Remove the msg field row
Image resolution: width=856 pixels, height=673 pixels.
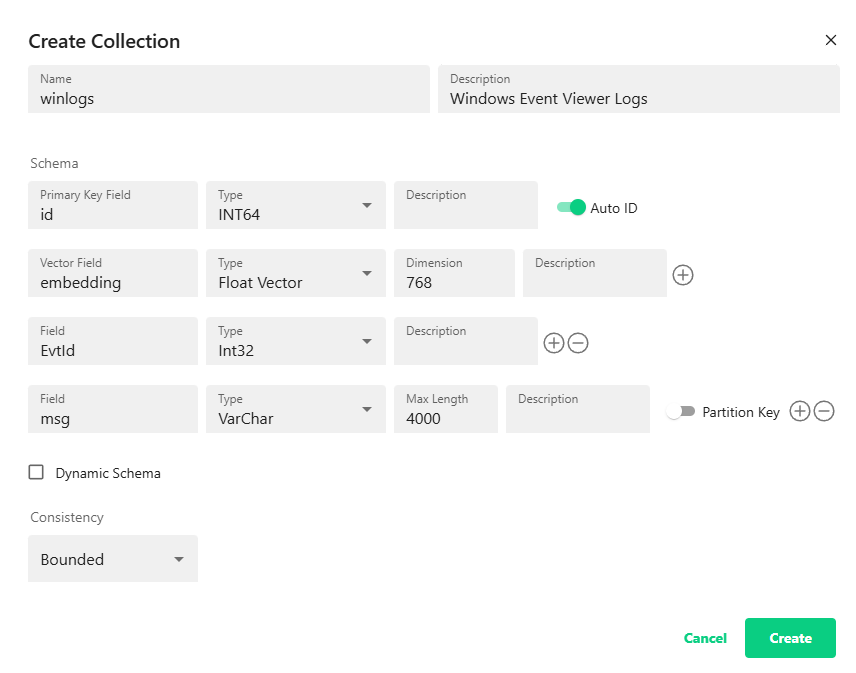click(824, 411)
